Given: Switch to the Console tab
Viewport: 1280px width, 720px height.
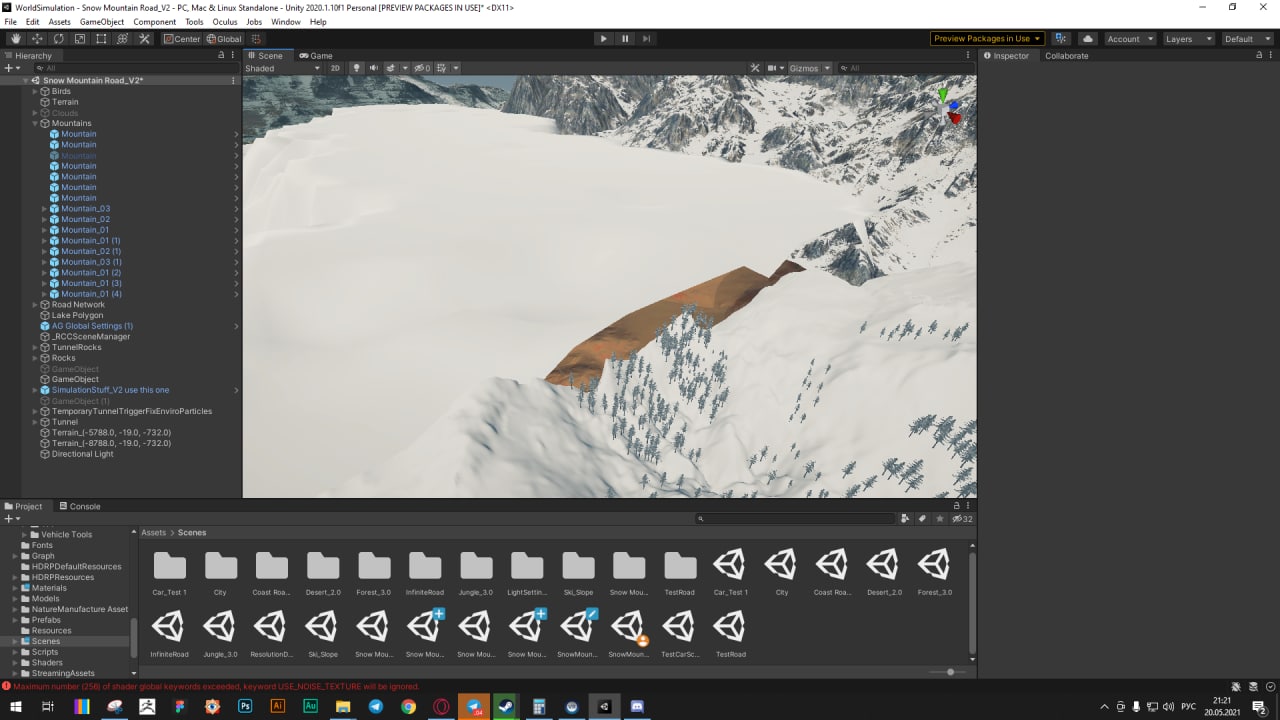Looking at the screenshot, I should [79, 506].
